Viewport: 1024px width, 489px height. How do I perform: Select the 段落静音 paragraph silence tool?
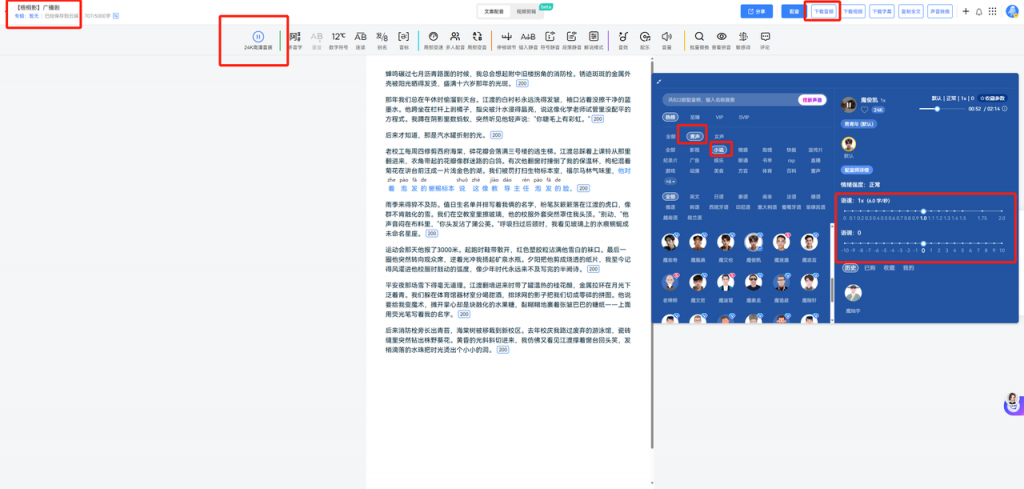(571, 40)
